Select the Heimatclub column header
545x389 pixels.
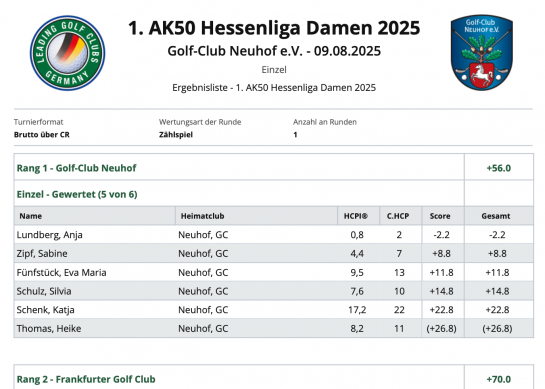coord(202,216)
